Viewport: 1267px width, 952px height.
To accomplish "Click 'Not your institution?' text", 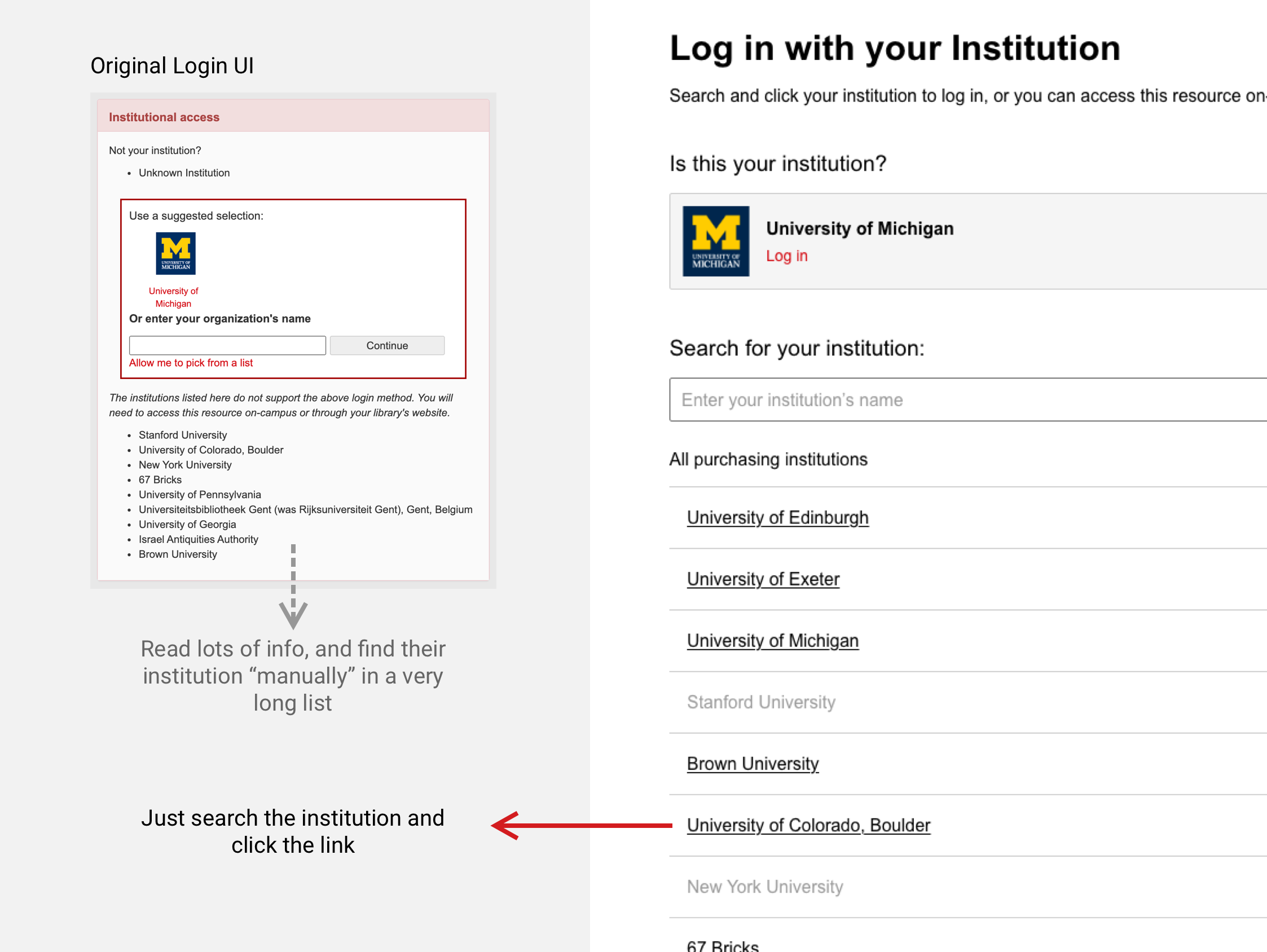I will click(155, 150).
